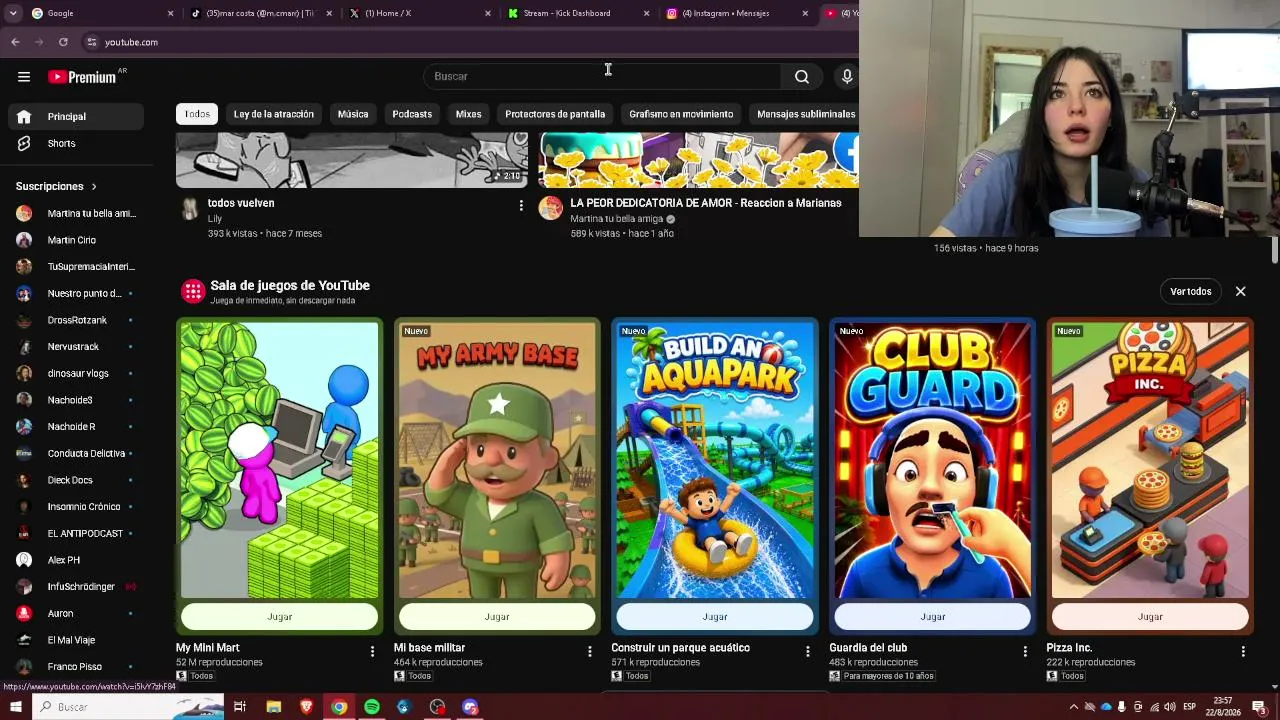Select the "Mixes" filter chip

pyautogui.click(x=468, y=114)
